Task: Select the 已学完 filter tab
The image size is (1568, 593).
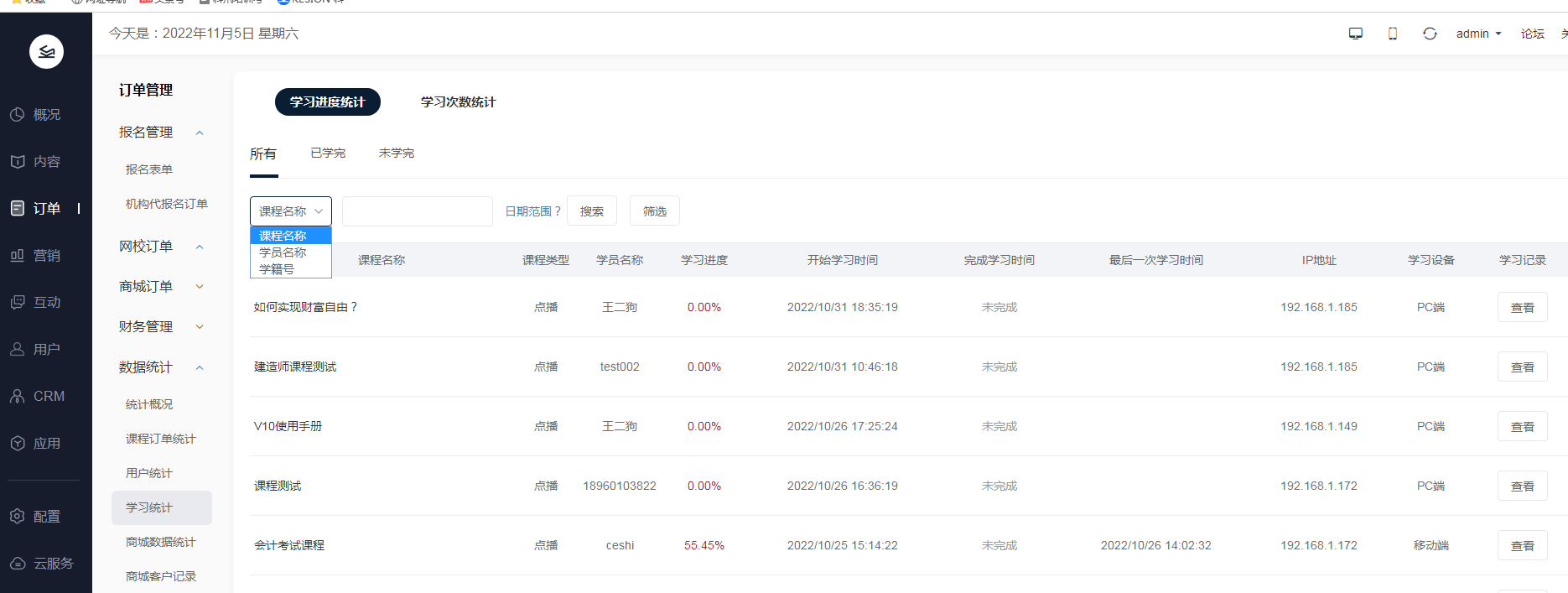Action: point(328,153)
